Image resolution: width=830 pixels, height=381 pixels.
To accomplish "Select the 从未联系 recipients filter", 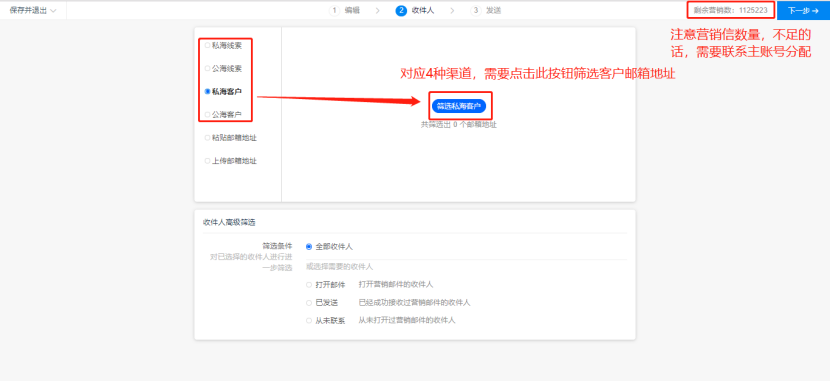I will pyautogui.click(x=326, y=320).
